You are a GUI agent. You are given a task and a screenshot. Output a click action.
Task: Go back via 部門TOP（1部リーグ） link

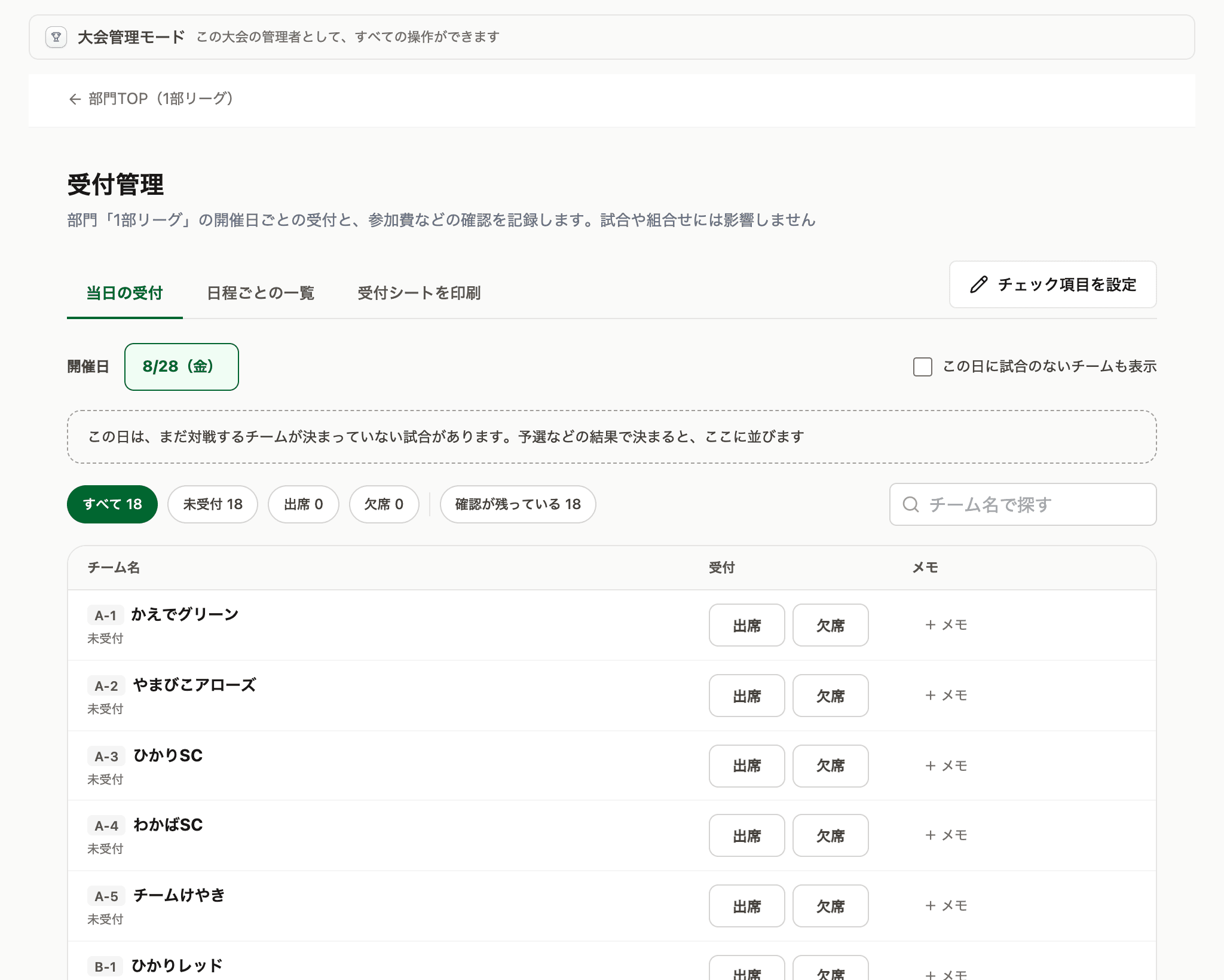pos(151,99)
